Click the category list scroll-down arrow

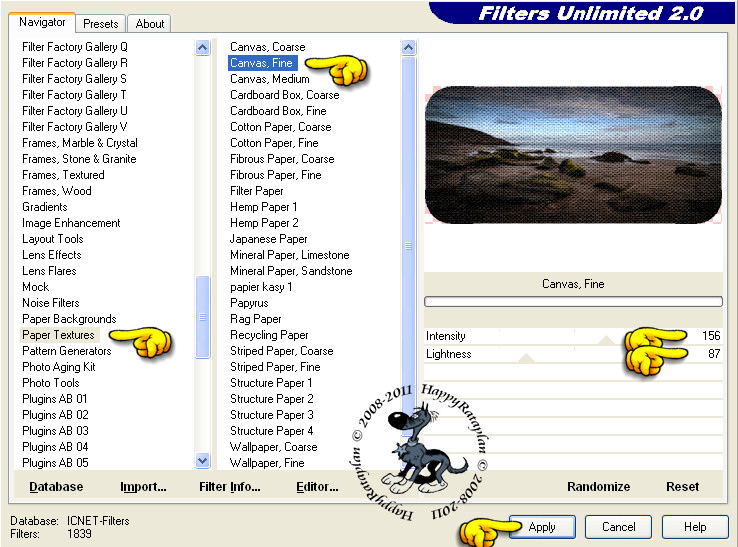(202, 460)
